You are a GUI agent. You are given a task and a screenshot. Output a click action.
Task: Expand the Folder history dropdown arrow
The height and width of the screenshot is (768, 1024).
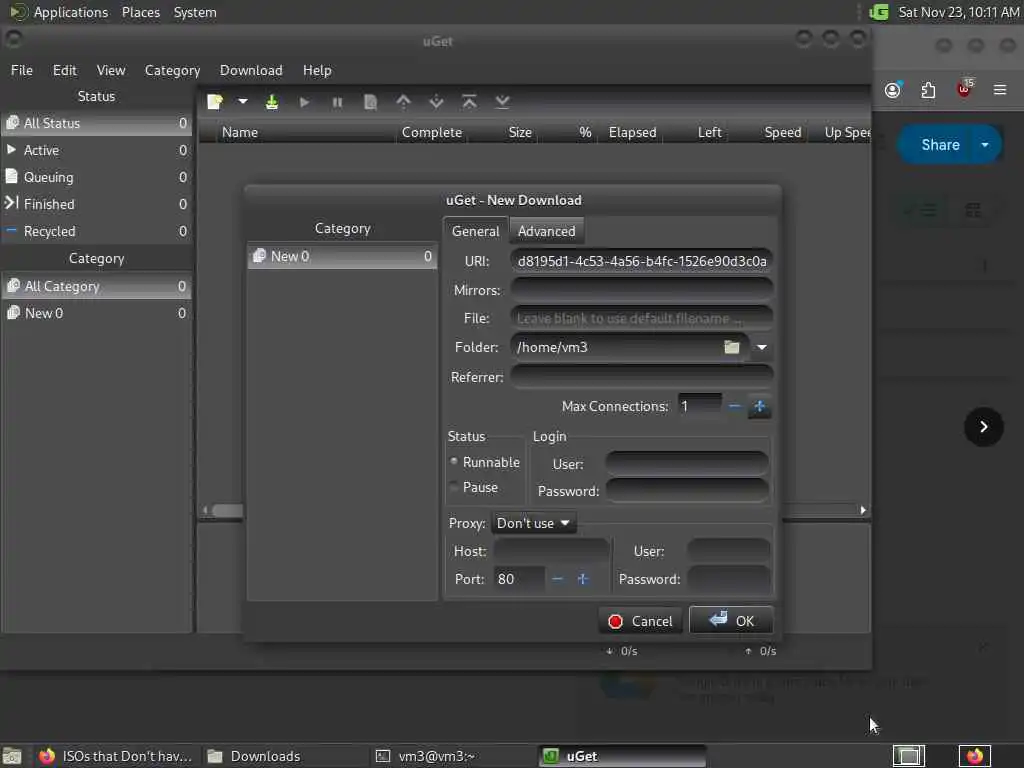tap(761, 347)
